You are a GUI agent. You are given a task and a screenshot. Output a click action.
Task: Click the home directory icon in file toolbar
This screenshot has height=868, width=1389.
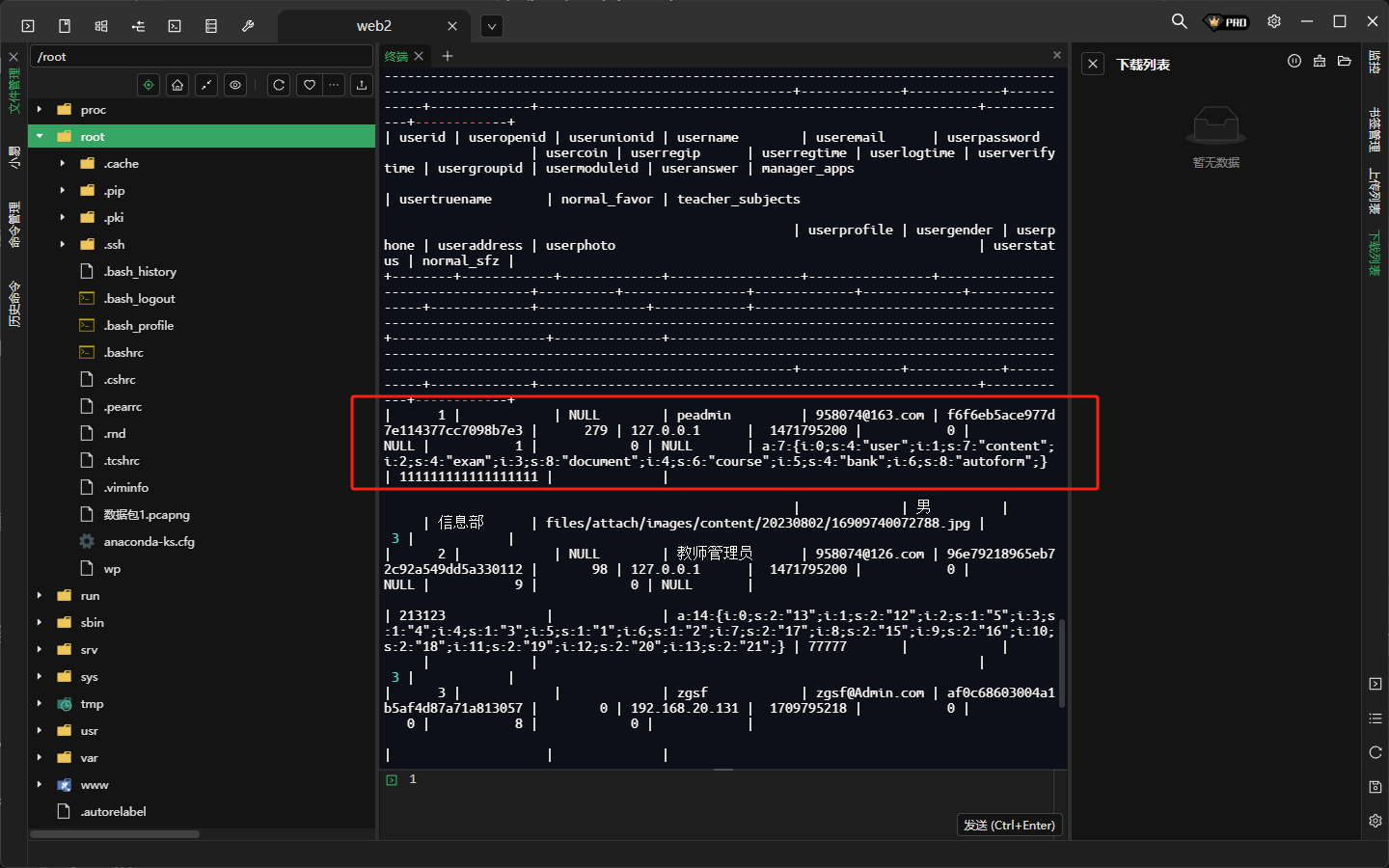coord(177,85)
